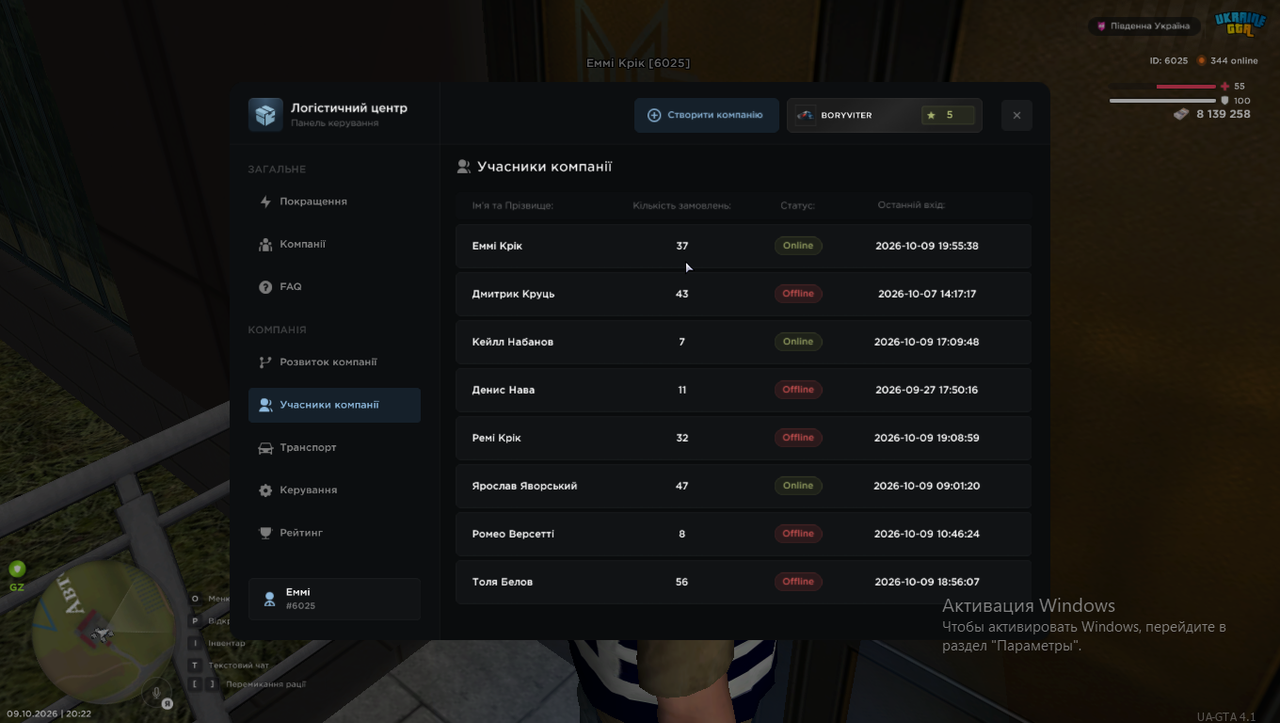Click the Останній вхід column header
Image resolution: width=1280 pixels, height=723 pixels.
point(911,206)
